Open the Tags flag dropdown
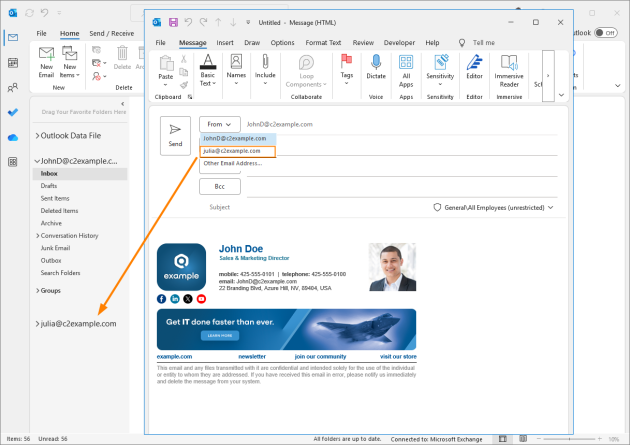Screen dimensions: 630x445 tap(347, 70)
